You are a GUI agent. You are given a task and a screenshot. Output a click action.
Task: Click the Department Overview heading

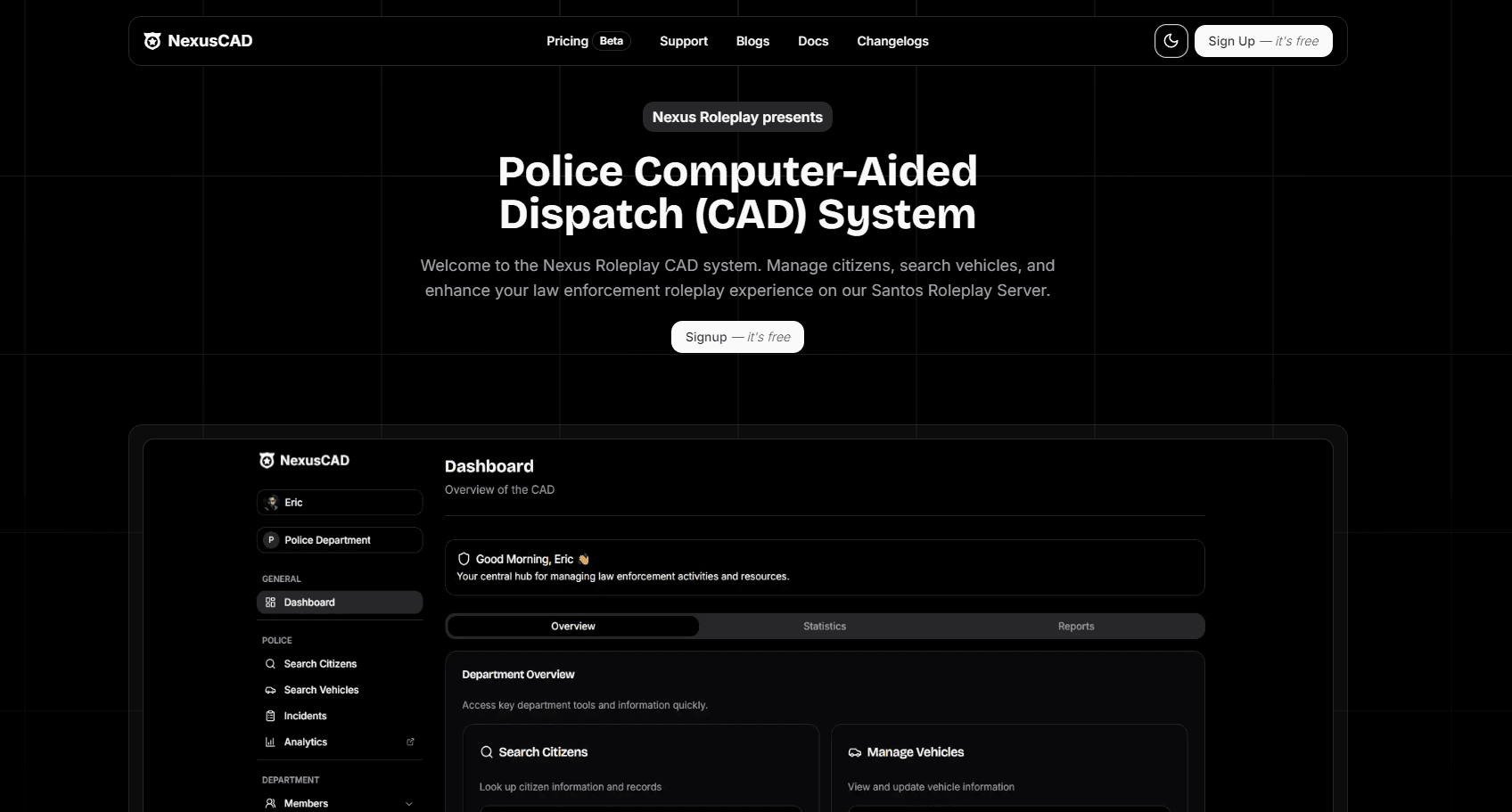[x=518, y=675]
